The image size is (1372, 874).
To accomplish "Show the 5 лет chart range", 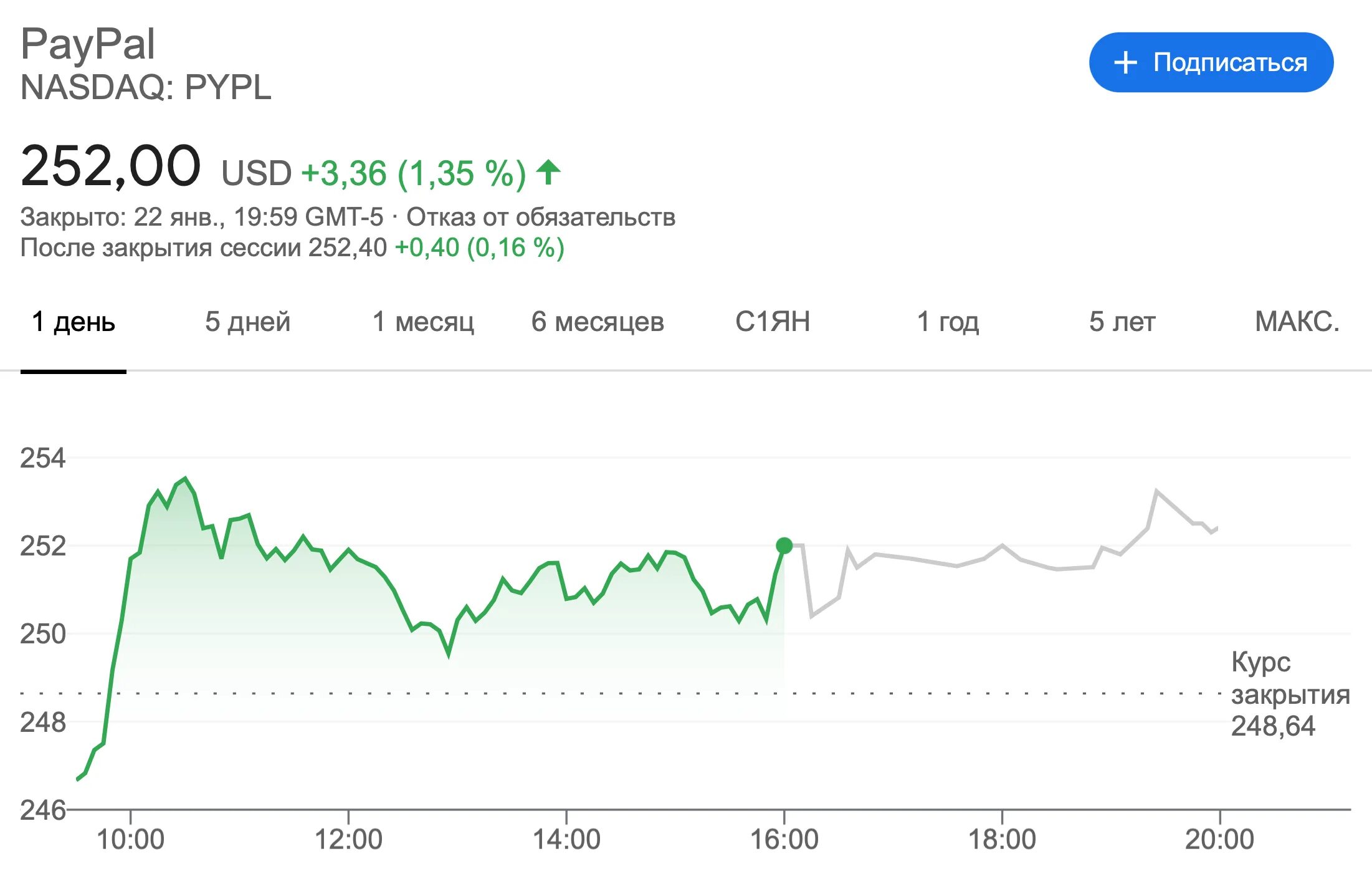I will point(1122,322).
